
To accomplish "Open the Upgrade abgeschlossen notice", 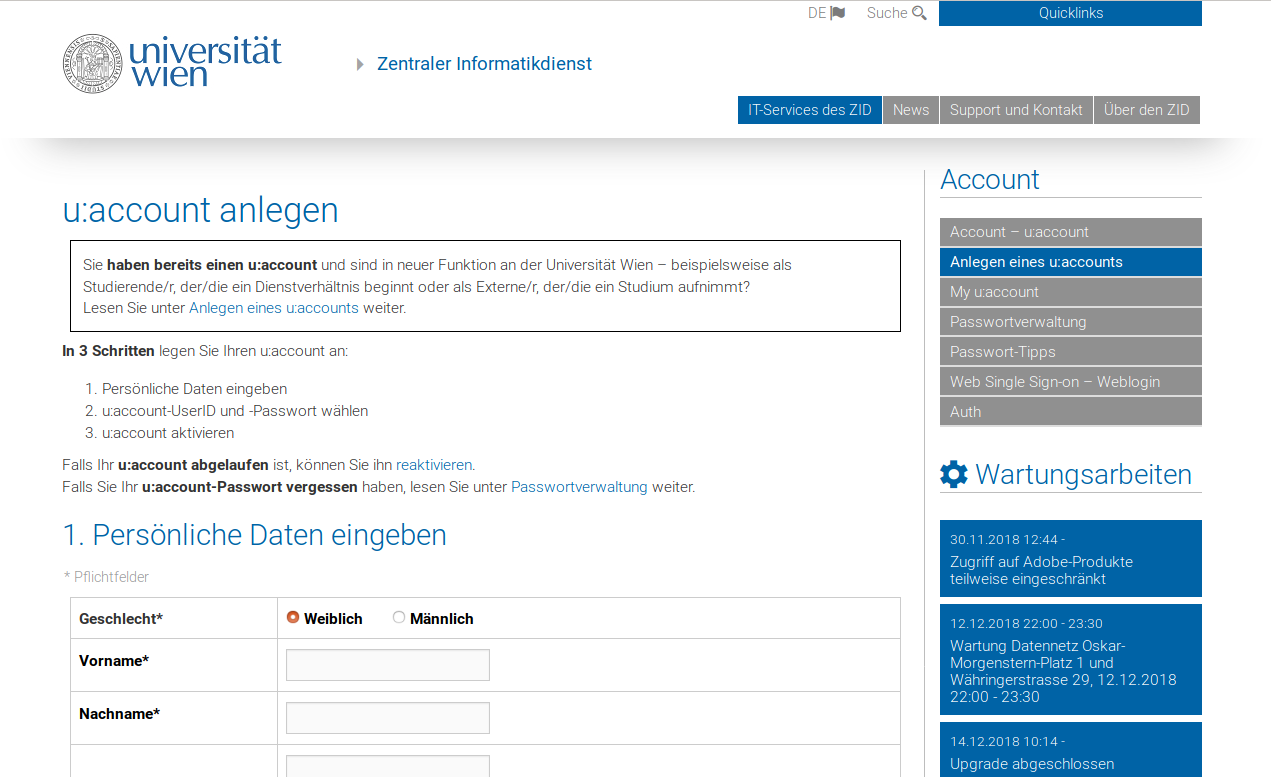I will click(x=1071, y=750).
